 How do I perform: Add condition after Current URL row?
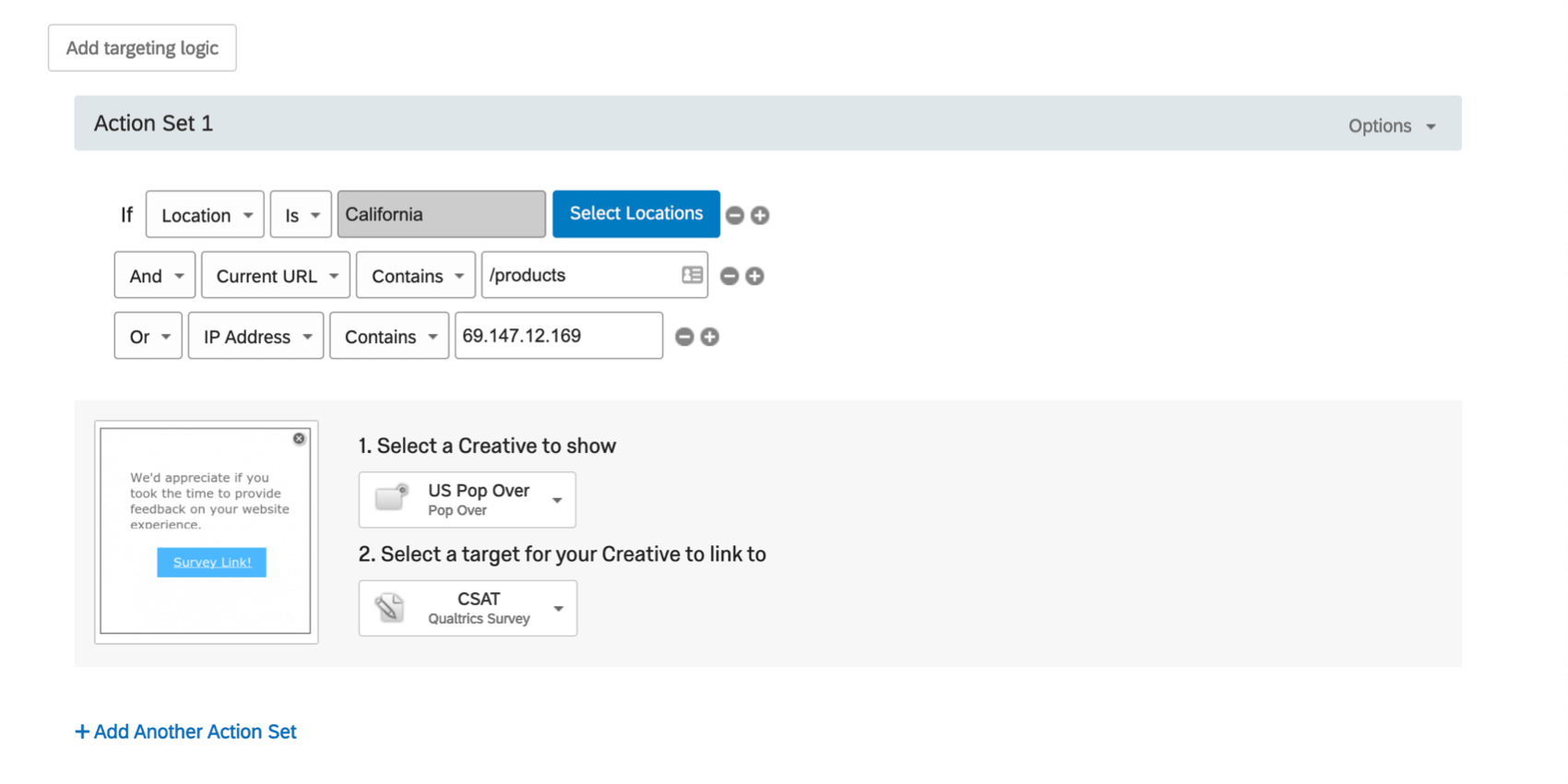coord(754,276)
